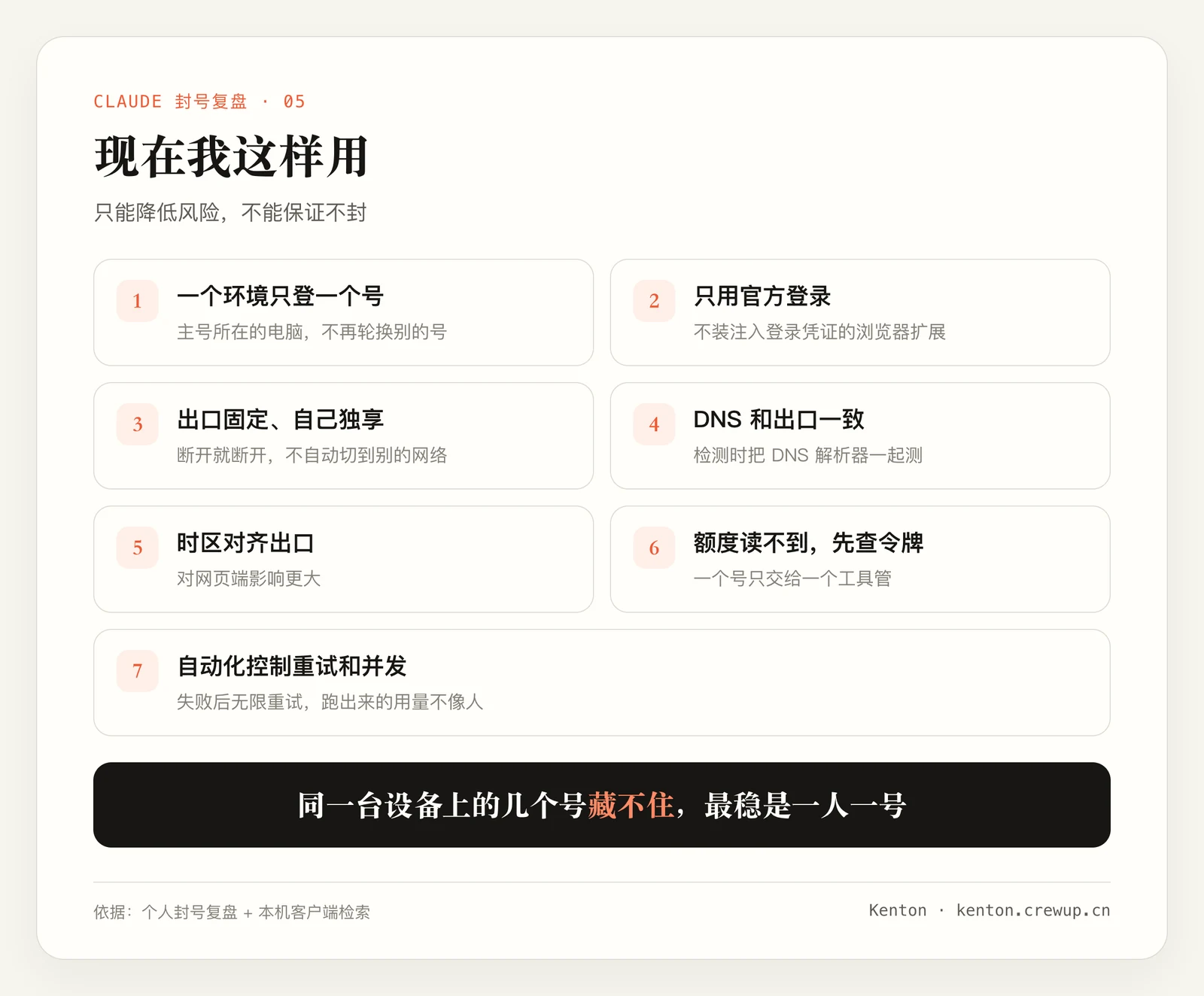Click the text 断开就断开,不自动切到别的网络
1204x996 pixels.
[x=312, y=455]
